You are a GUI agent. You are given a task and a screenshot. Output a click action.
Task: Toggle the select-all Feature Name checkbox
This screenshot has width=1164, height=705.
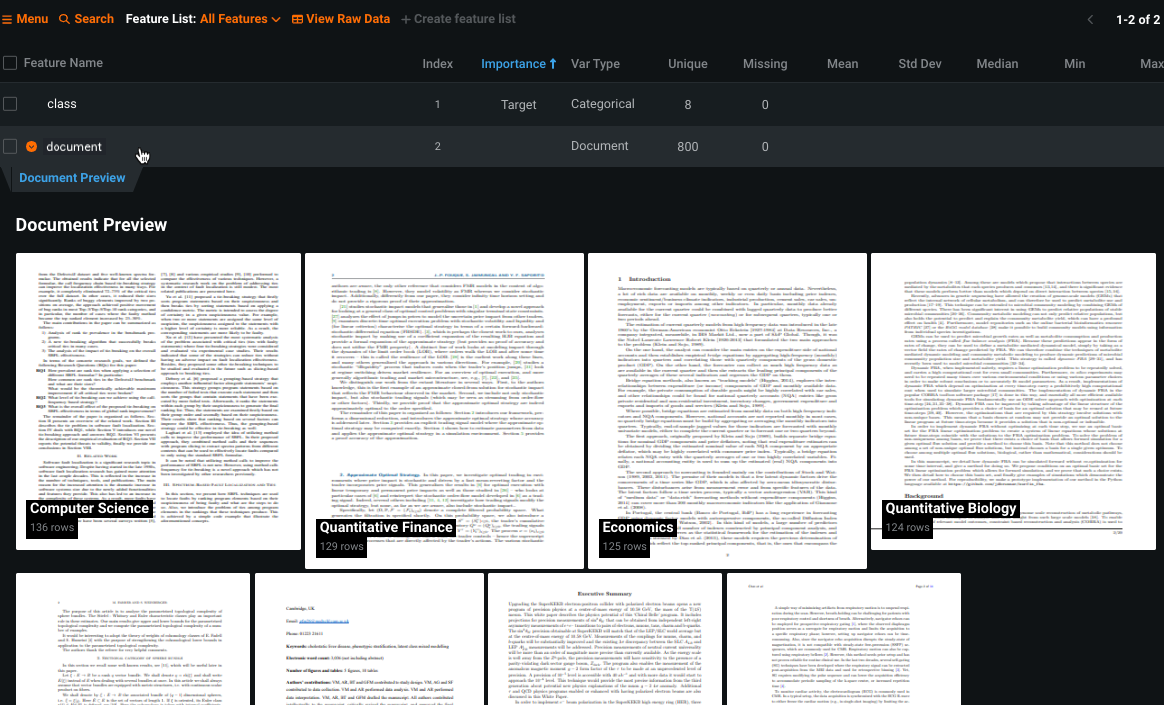click(x=10, y=63)
